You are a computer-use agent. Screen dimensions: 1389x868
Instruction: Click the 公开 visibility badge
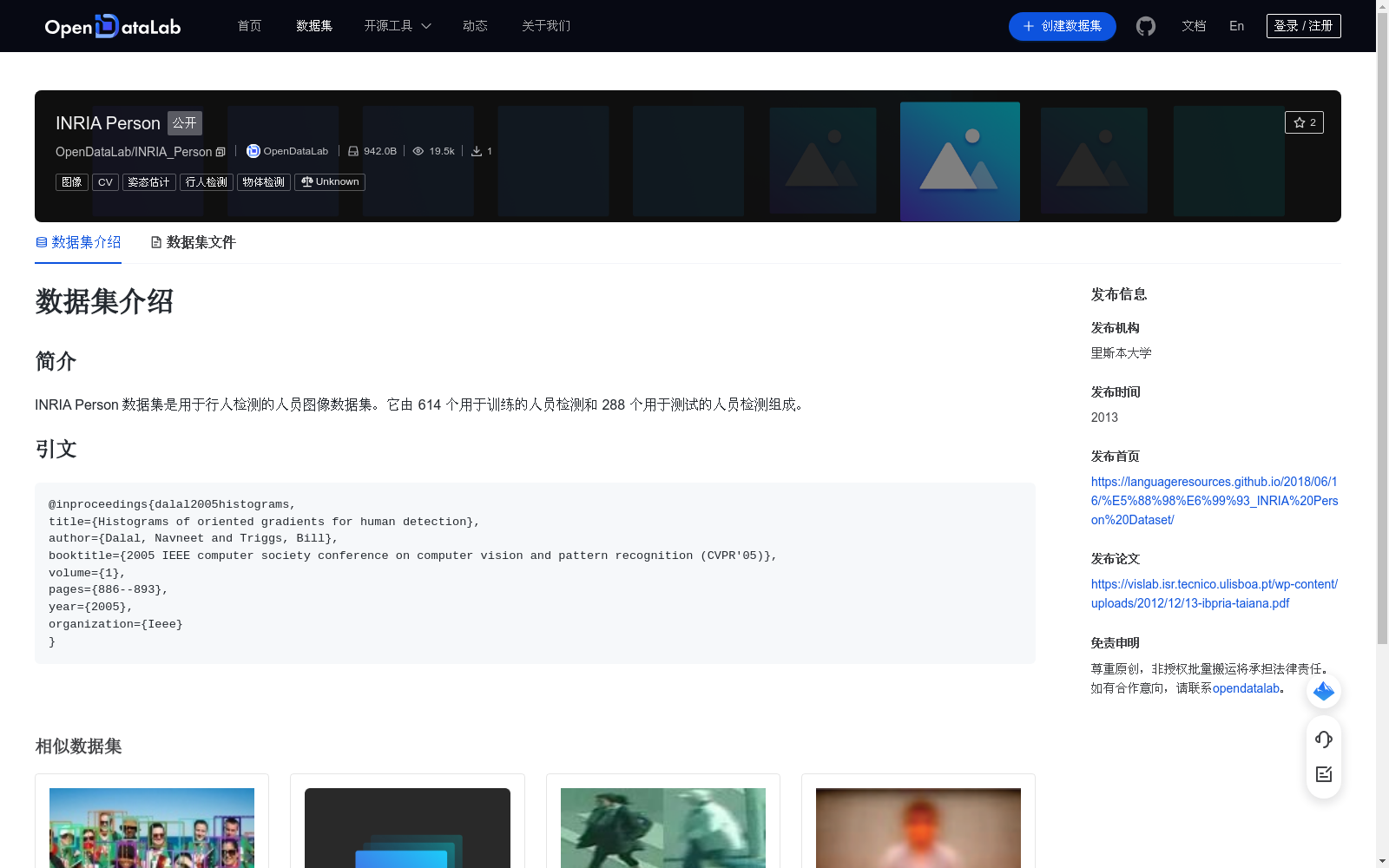(185, 123)
